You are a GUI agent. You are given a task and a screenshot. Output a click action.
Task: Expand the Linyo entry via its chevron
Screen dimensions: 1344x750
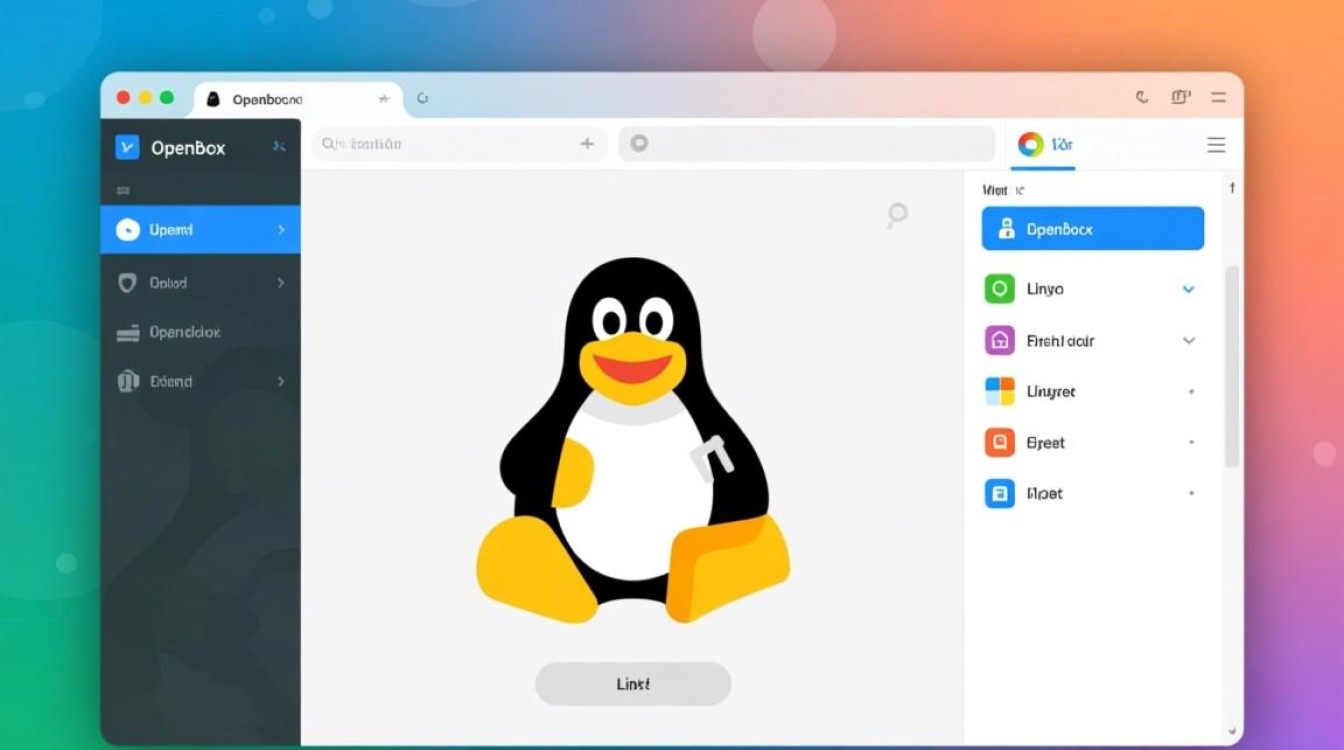point(1189,288)
